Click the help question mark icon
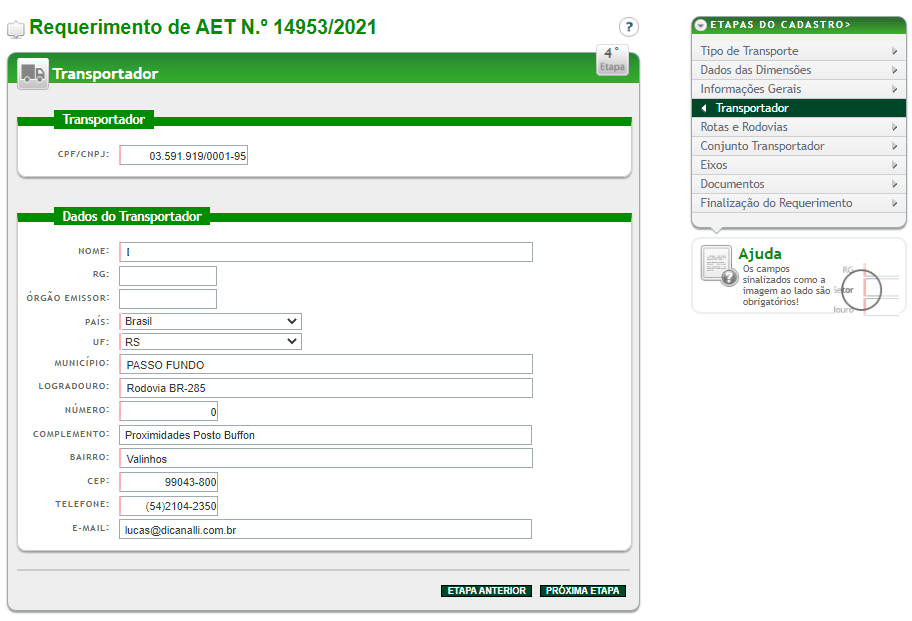 (x=628, y=27)
